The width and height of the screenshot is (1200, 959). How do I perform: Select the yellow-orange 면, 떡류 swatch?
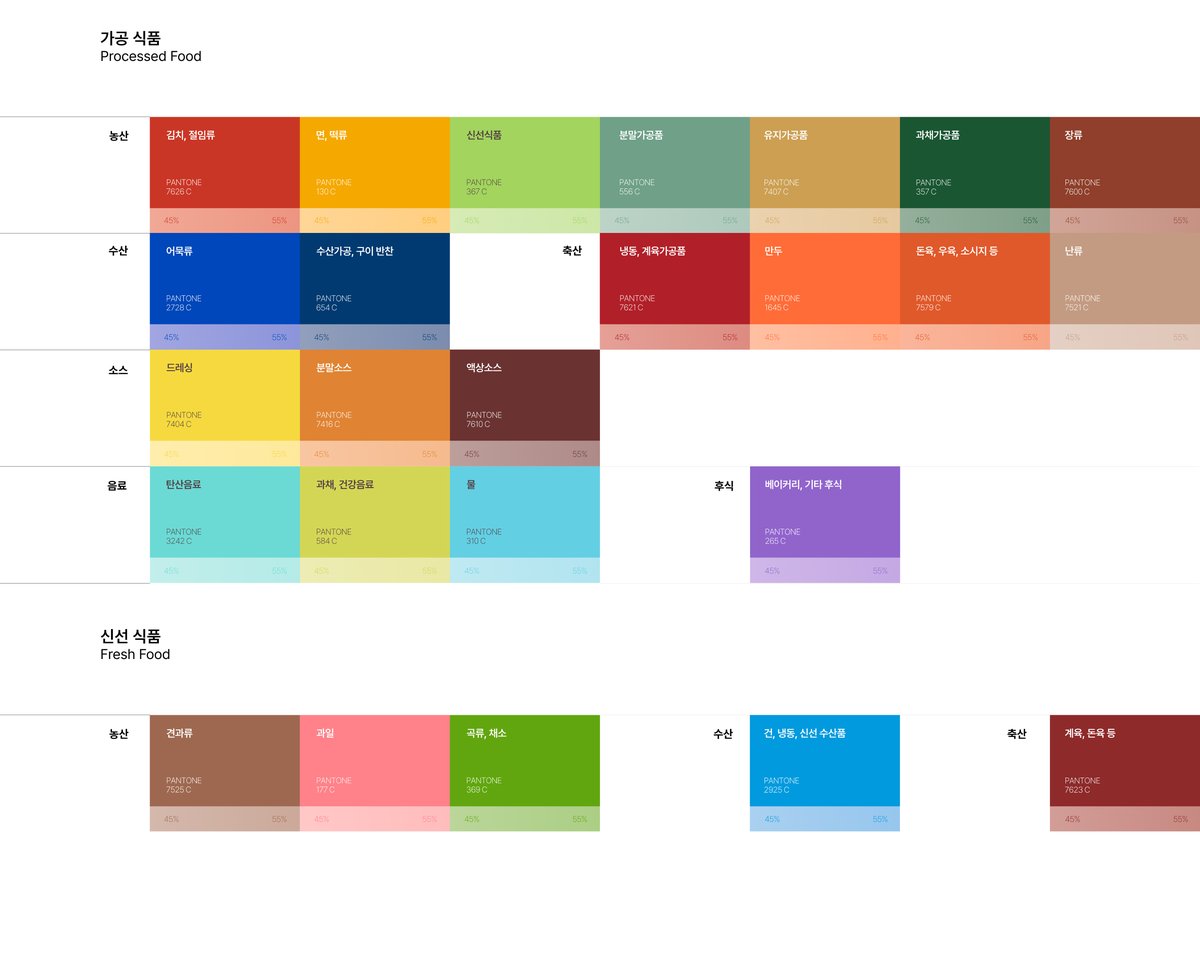tap(374, 162)
